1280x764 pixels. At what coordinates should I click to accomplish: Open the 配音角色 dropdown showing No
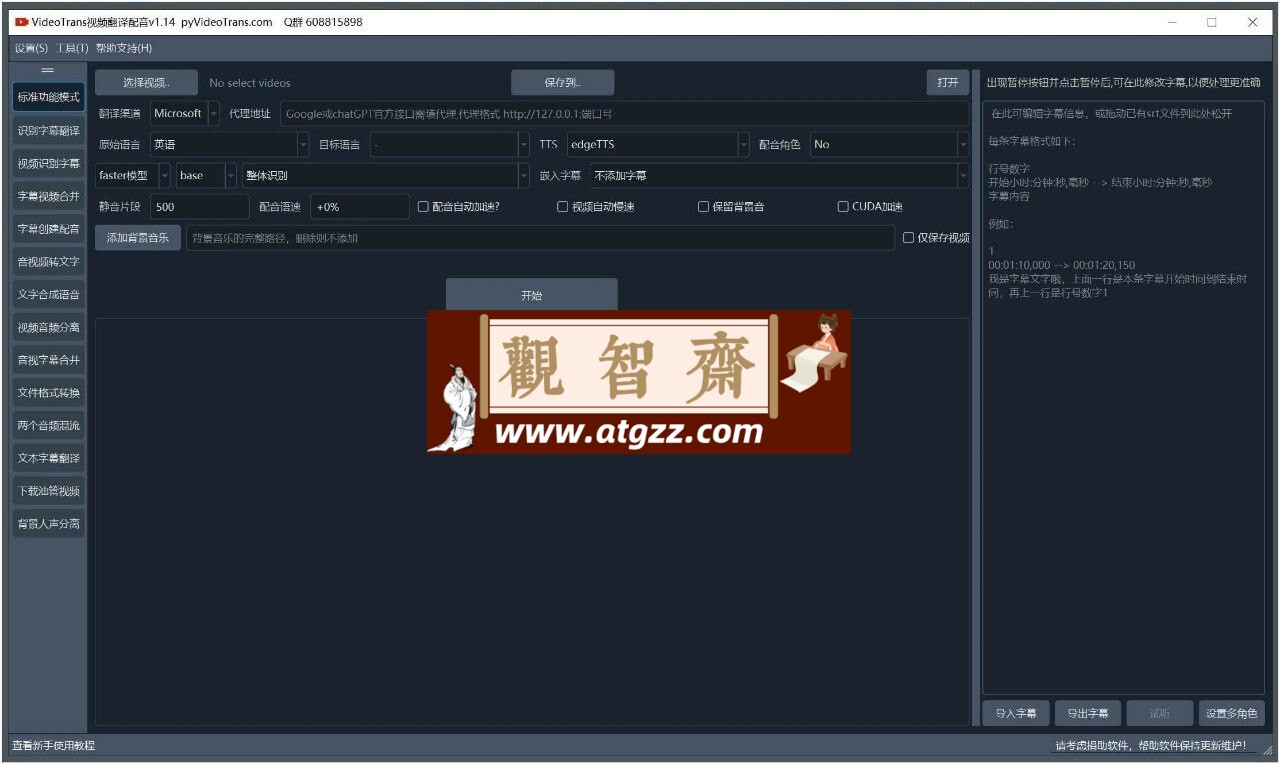889,144
